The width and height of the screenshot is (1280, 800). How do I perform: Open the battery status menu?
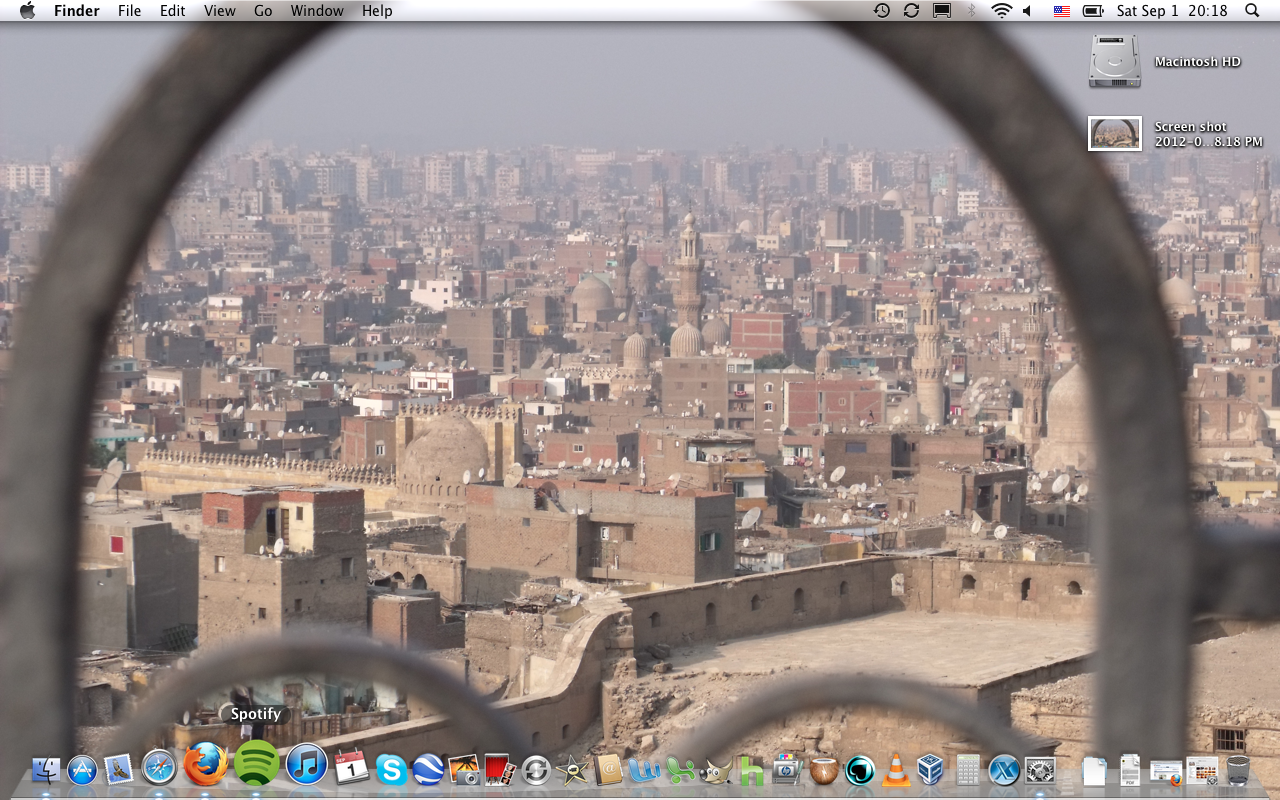(1093, 11)
